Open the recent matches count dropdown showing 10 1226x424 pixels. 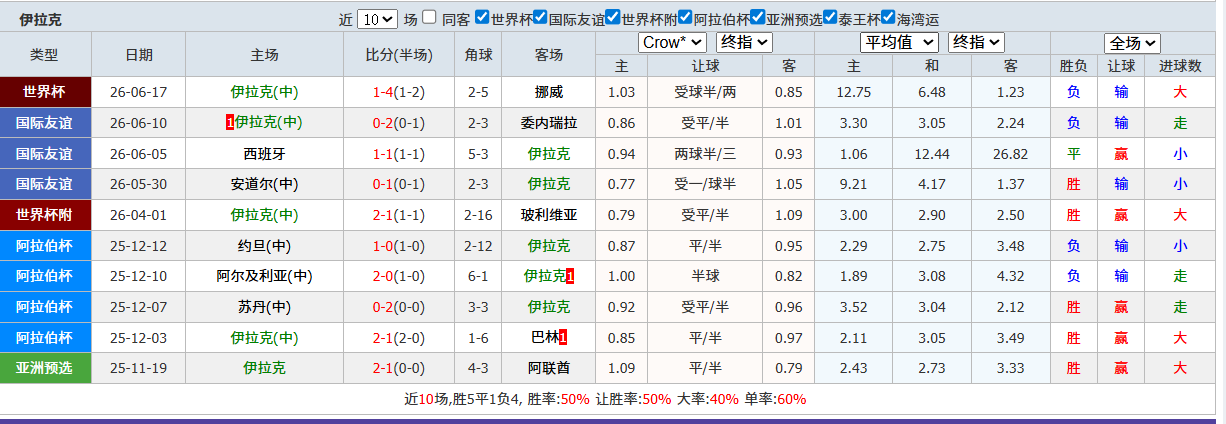point(377,19)
